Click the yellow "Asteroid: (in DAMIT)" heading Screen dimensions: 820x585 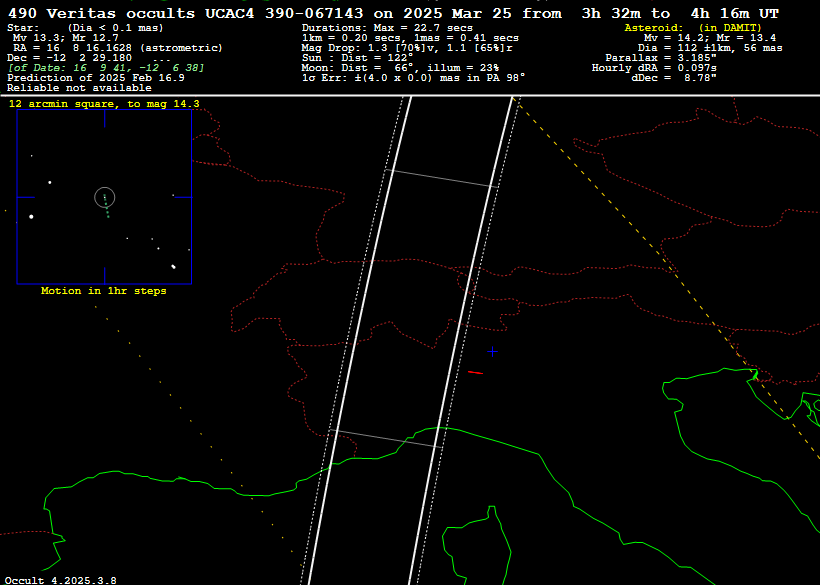coord(693,28)
